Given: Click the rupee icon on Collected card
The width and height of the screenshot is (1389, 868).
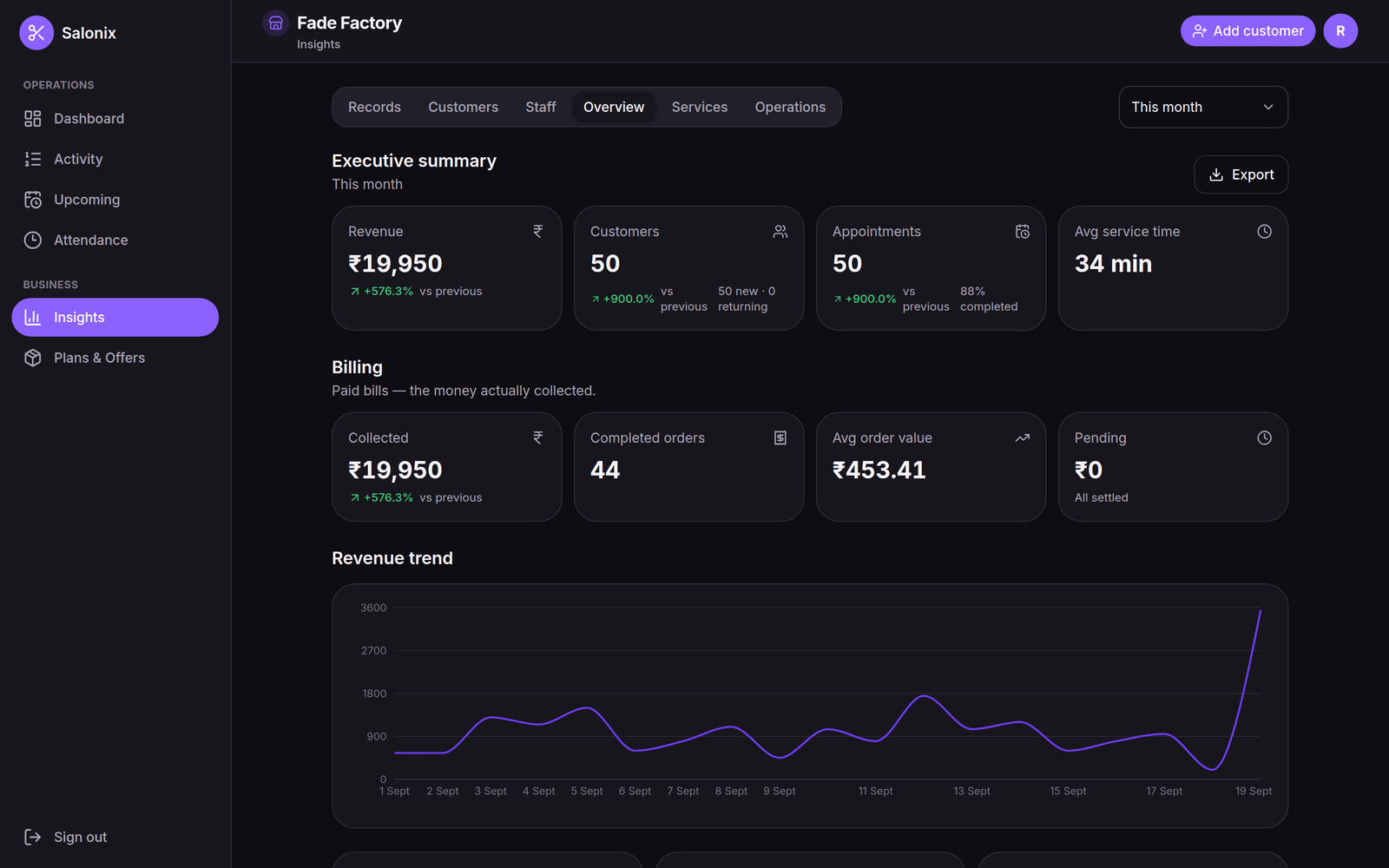Looking at the screenshot, I should (x=538, y=438).
